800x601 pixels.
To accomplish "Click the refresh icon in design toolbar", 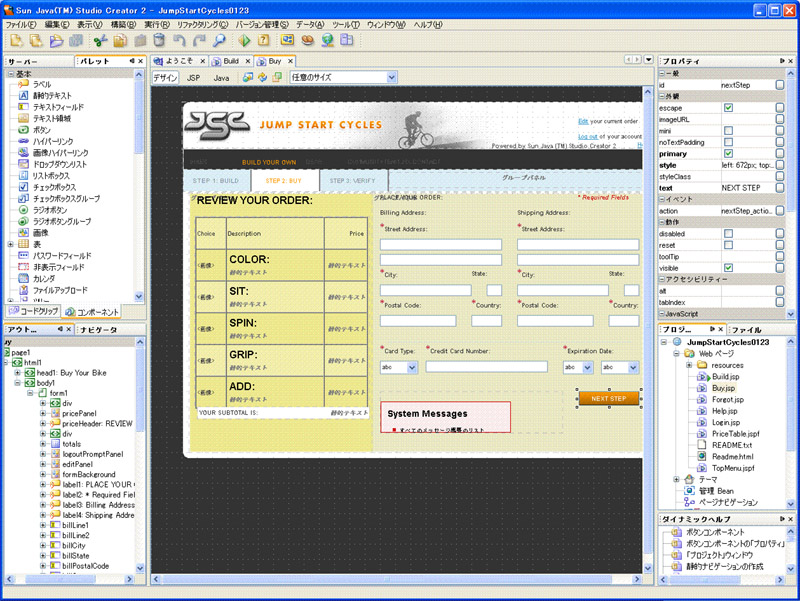I will [262, 77].
